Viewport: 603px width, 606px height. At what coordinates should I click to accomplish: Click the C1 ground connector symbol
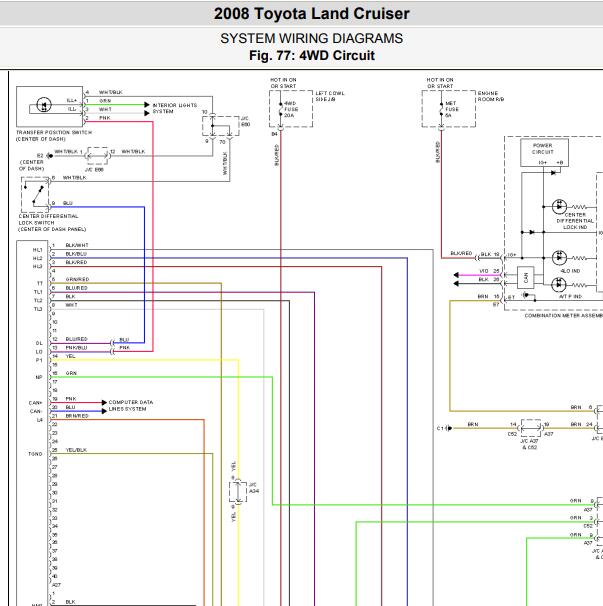pyautogui.click(x=448, y=428)
